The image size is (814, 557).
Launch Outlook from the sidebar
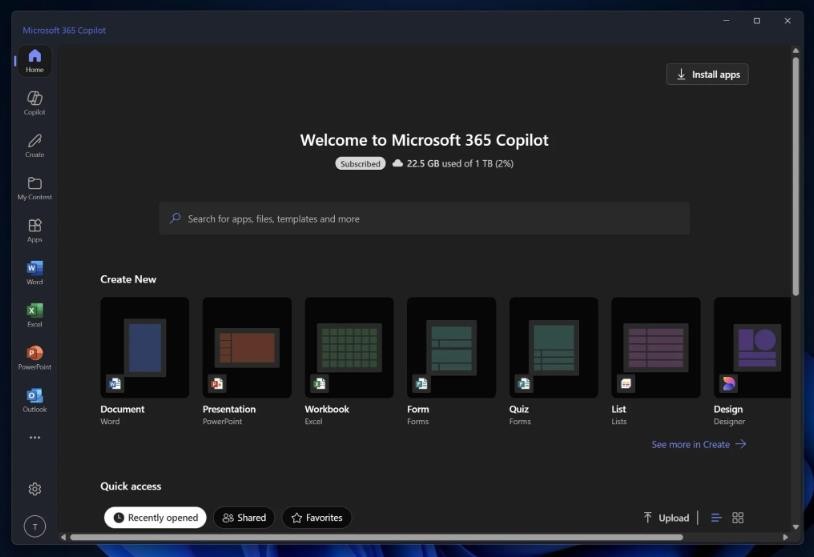pos(35,400)
